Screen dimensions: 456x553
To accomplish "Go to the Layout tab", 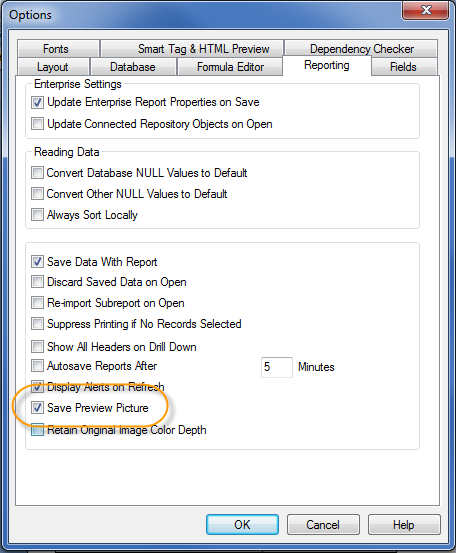I will 53,67.
